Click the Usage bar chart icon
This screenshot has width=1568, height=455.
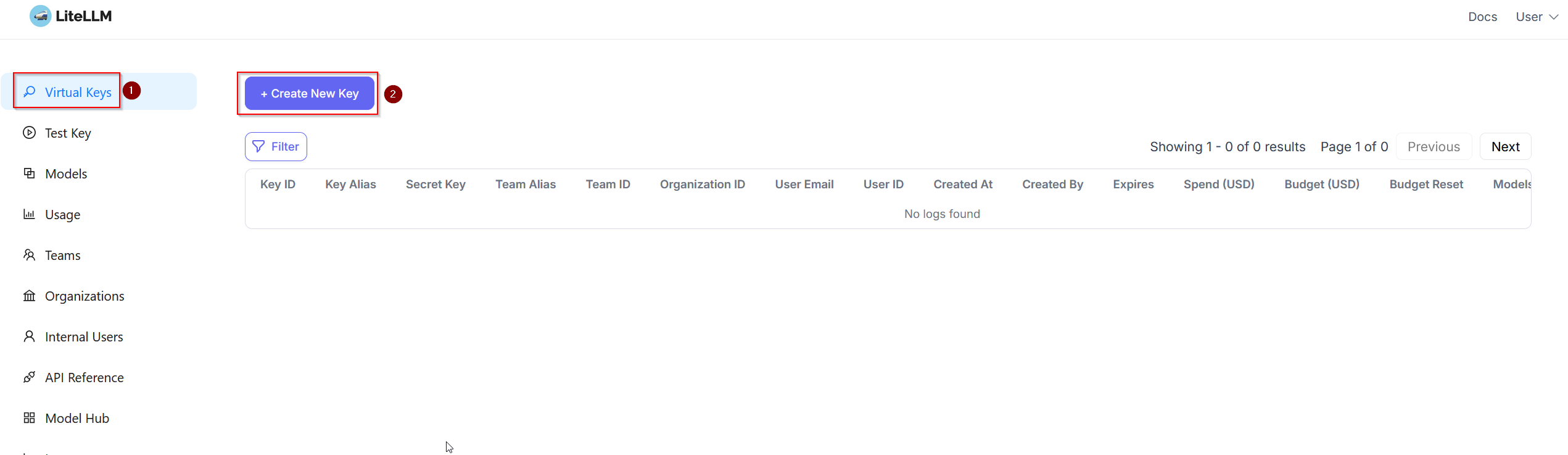(29, 214)
